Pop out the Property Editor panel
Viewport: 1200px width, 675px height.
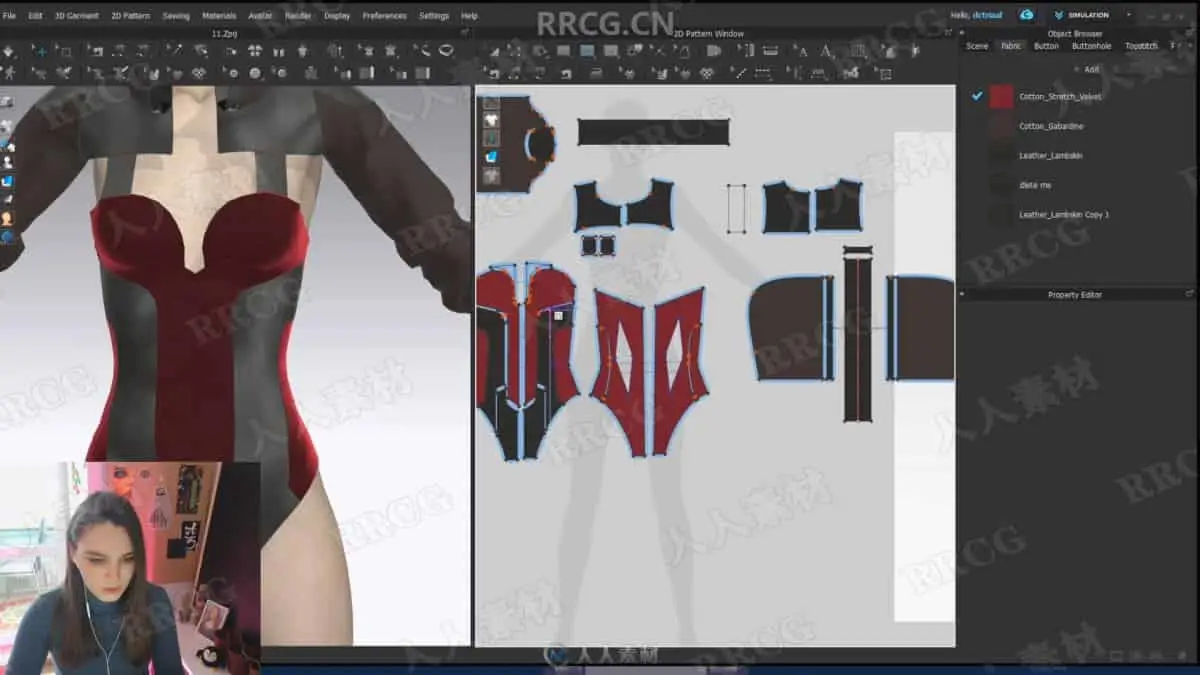click(x=1190, y=294)
